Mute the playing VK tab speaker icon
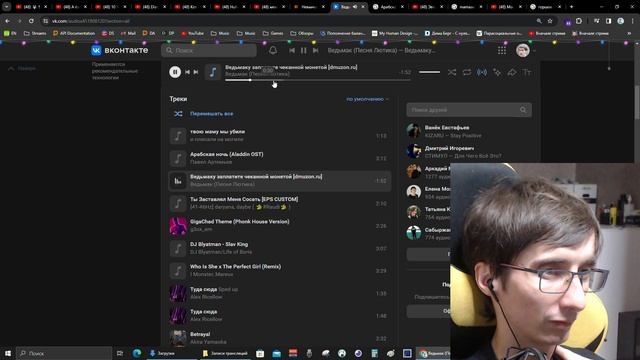 point(355,7)
